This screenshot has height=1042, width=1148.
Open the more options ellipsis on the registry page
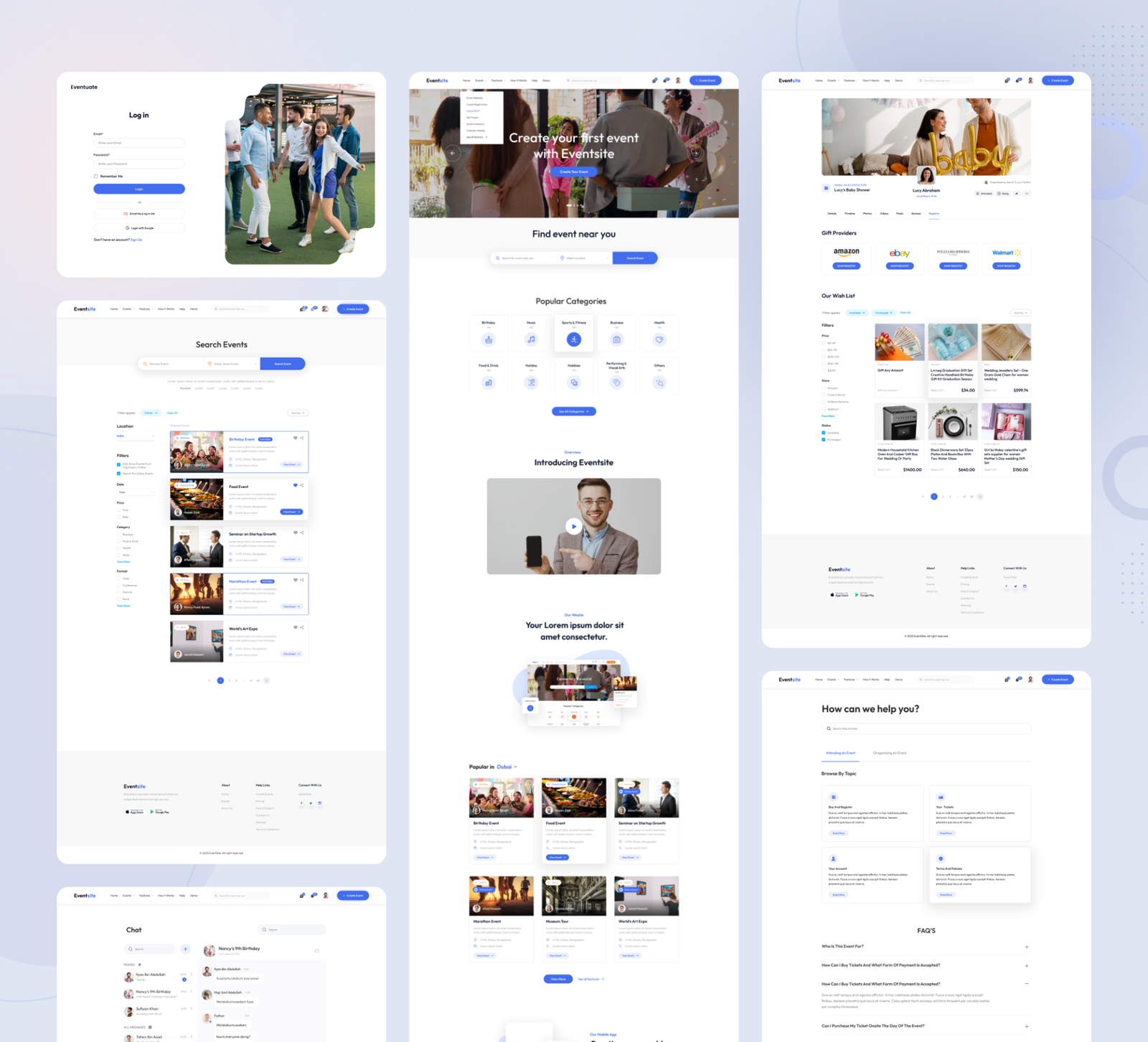1027,193
